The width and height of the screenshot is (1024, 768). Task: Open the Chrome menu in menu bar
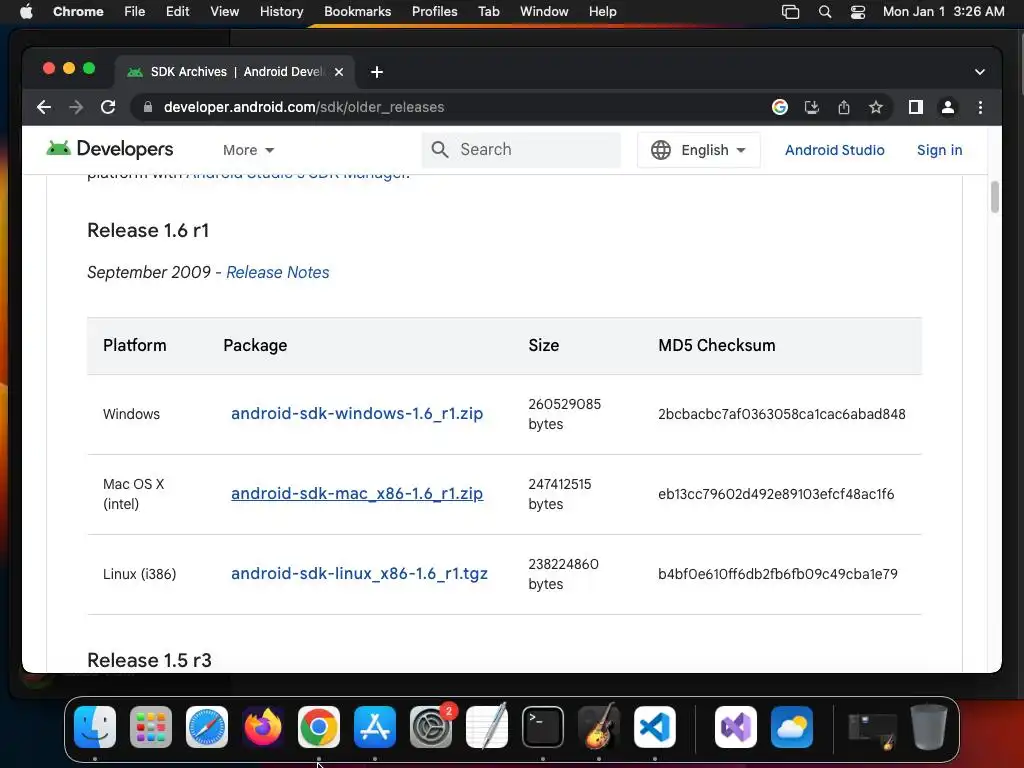[x=78, y=12]
